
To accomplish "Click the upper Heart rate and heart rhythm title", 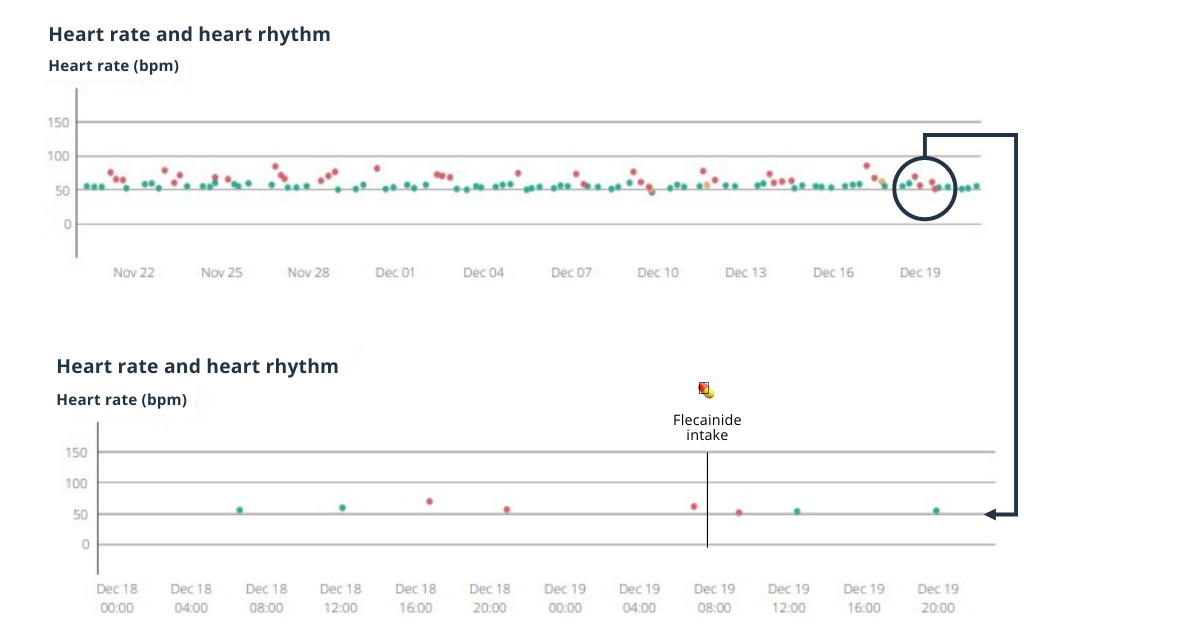I will pos(190,34).
